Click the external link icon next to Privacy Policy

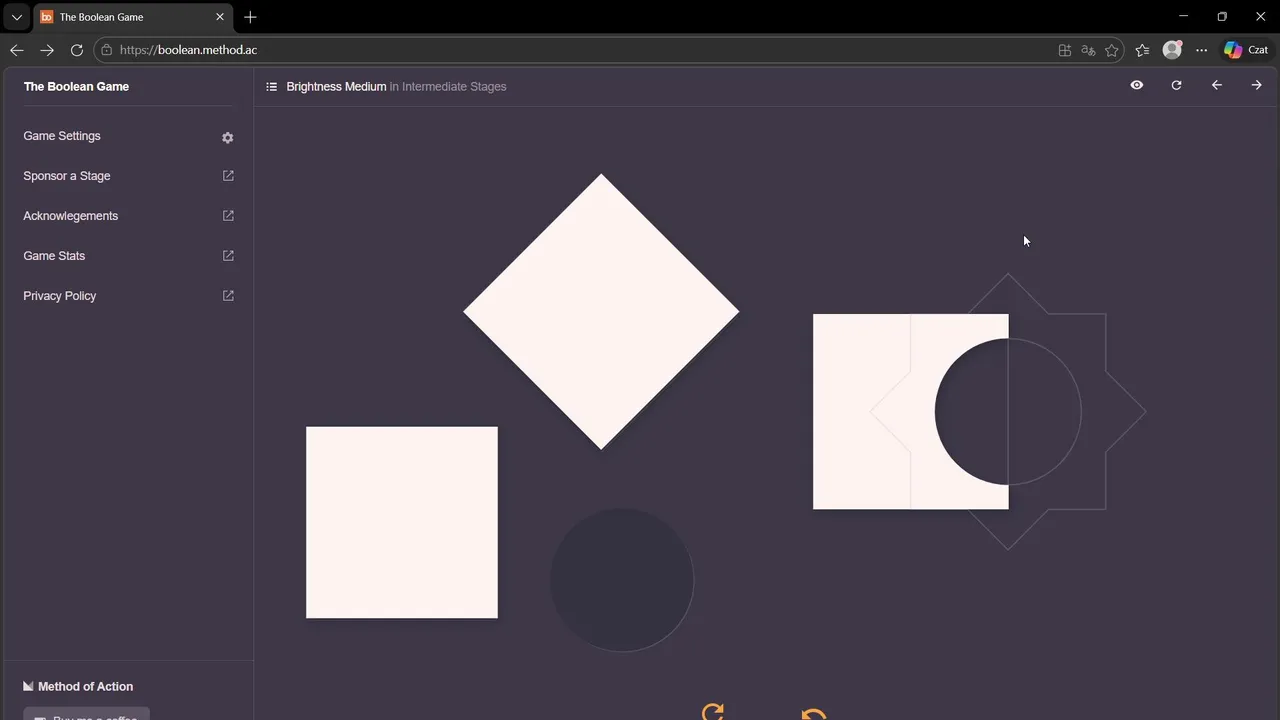[228, 296]
